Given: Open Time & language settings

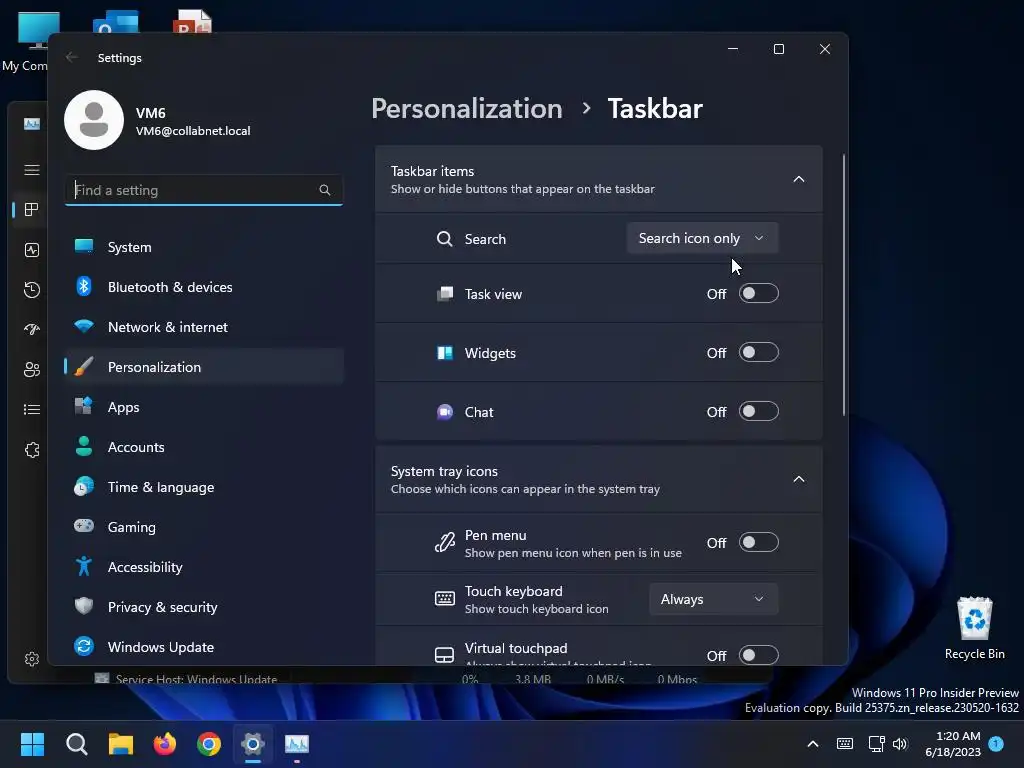Looking at the screenshot, I should point(204,487).
